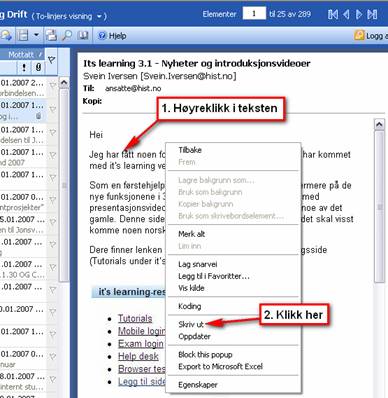Screen dimensions: 388x398
Task: Open the Legg til side link
Action: 142,382
